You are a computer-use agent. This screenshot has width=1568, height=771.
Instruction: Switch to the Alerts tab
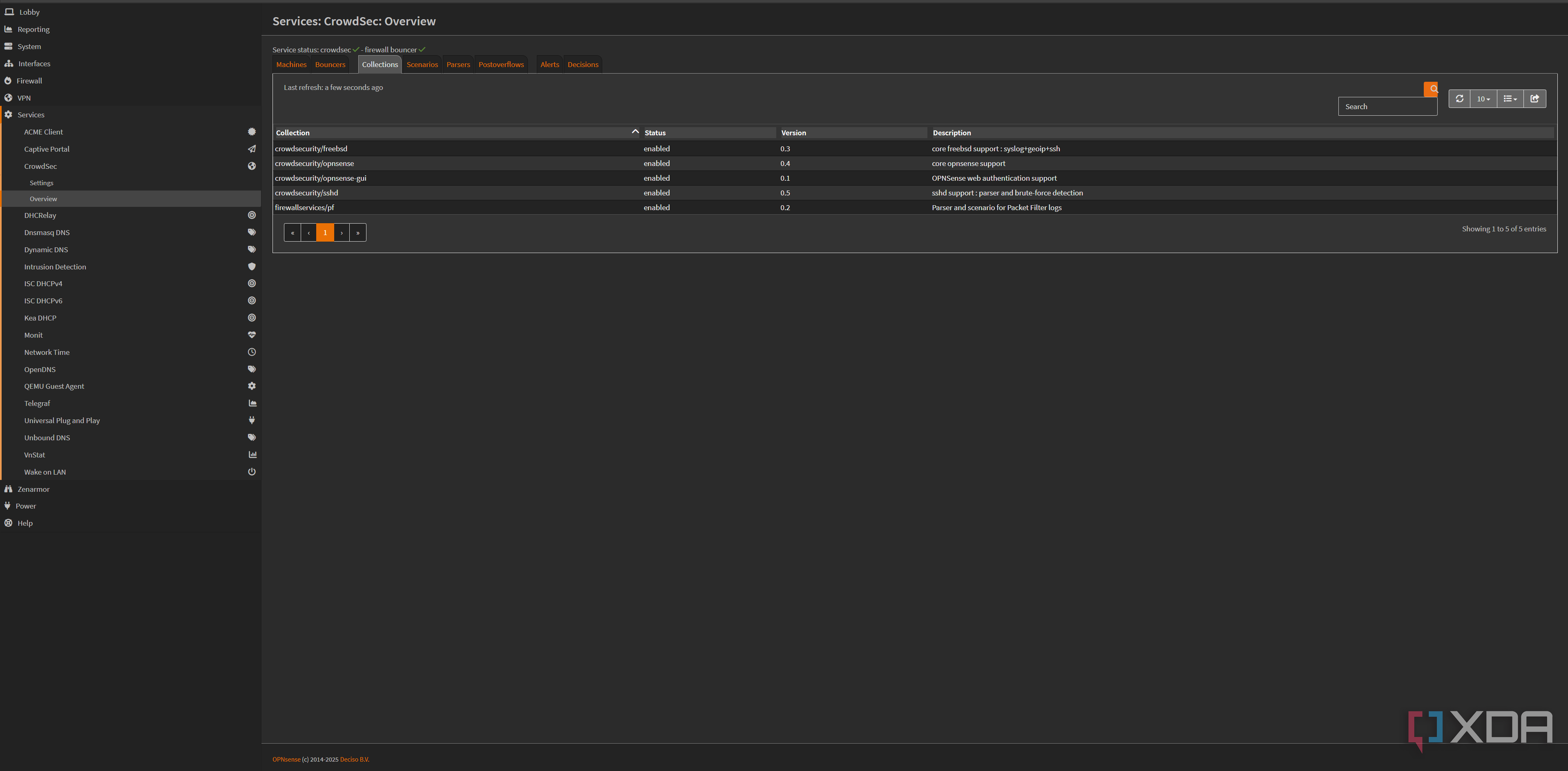549,65
